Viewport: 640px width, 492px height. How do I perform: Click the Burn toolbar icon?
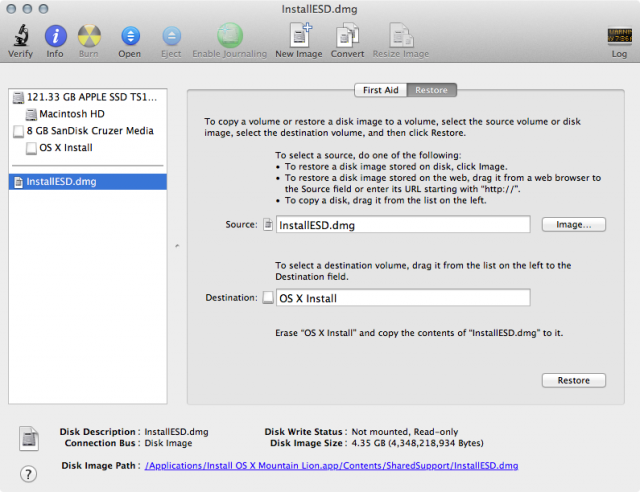pyautogui.click(x=89, y=36)
